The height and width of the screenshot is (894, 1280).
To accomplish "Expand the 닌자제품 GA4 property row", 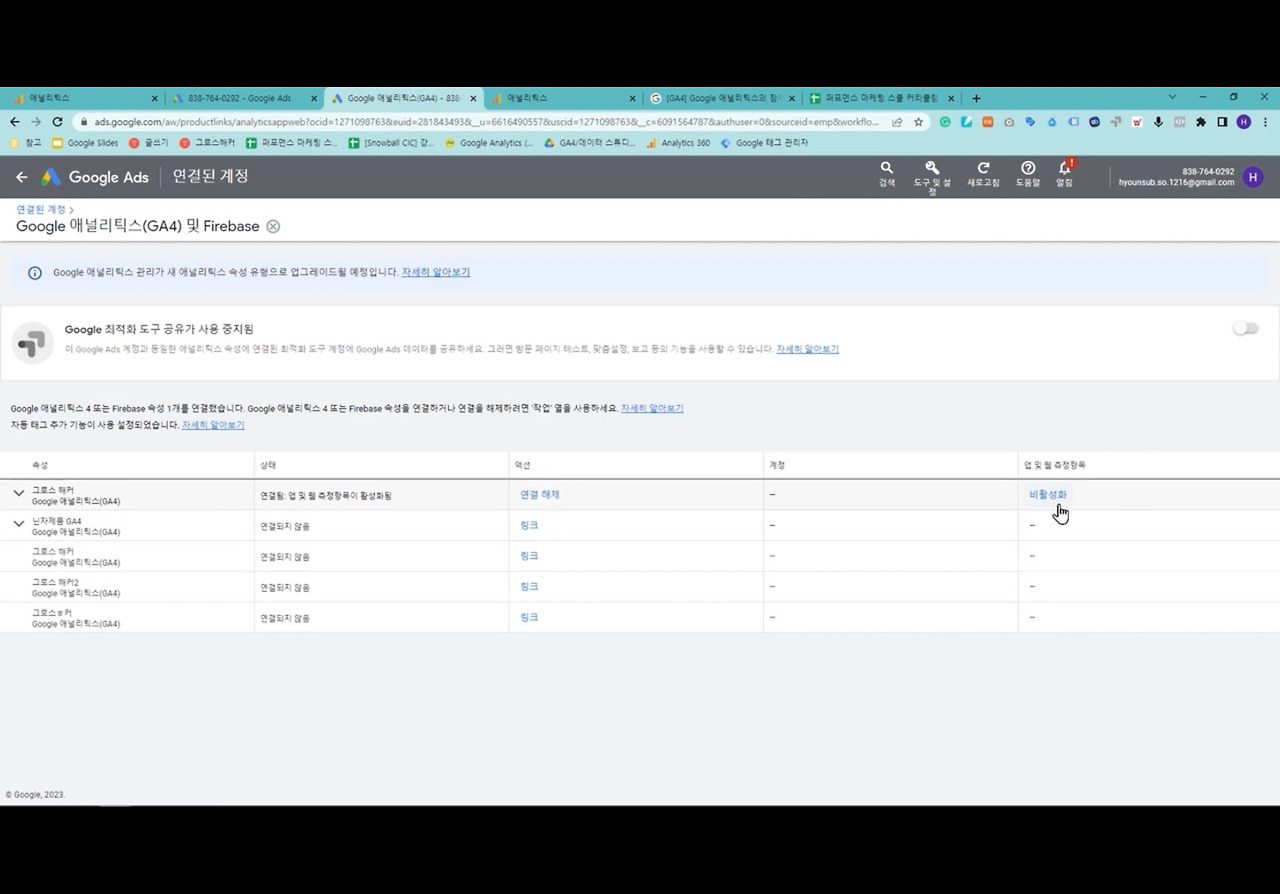I will pos(18,524).
